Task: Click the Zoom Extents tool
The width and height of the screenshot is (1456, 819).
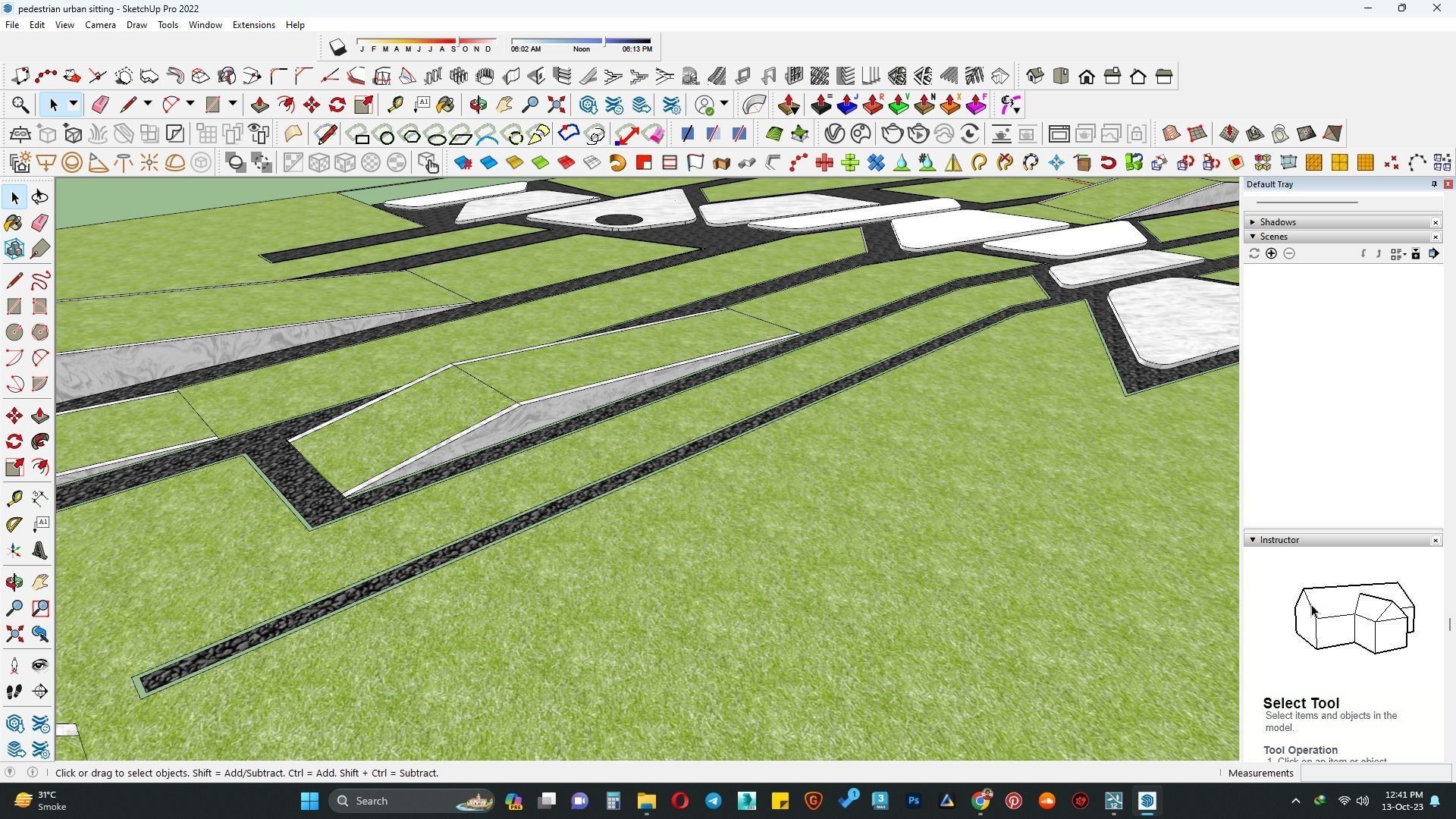Action: click(x=14, y=634)
